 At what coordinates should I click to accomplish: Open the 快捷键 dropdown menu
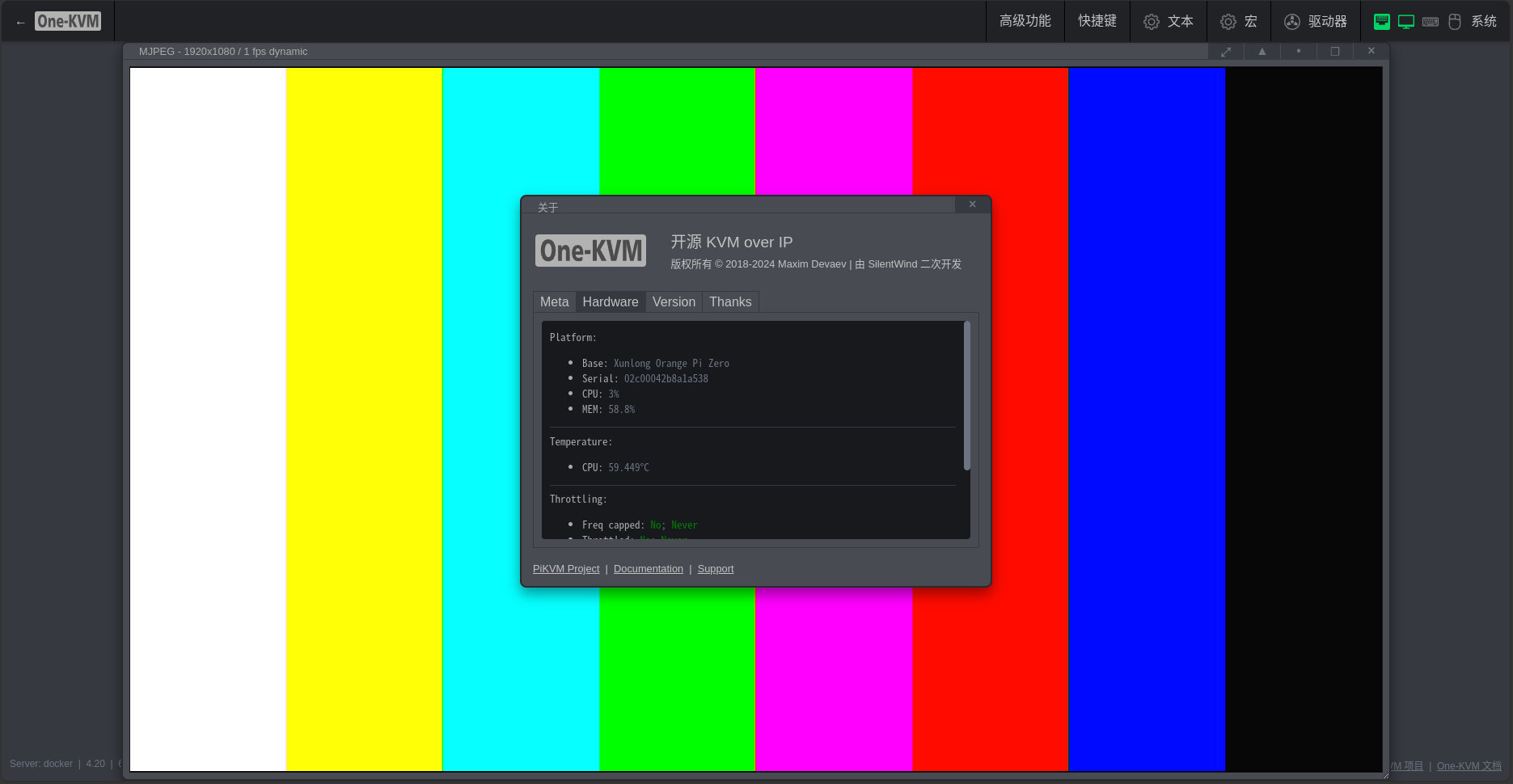click(x=1097, y=21)
